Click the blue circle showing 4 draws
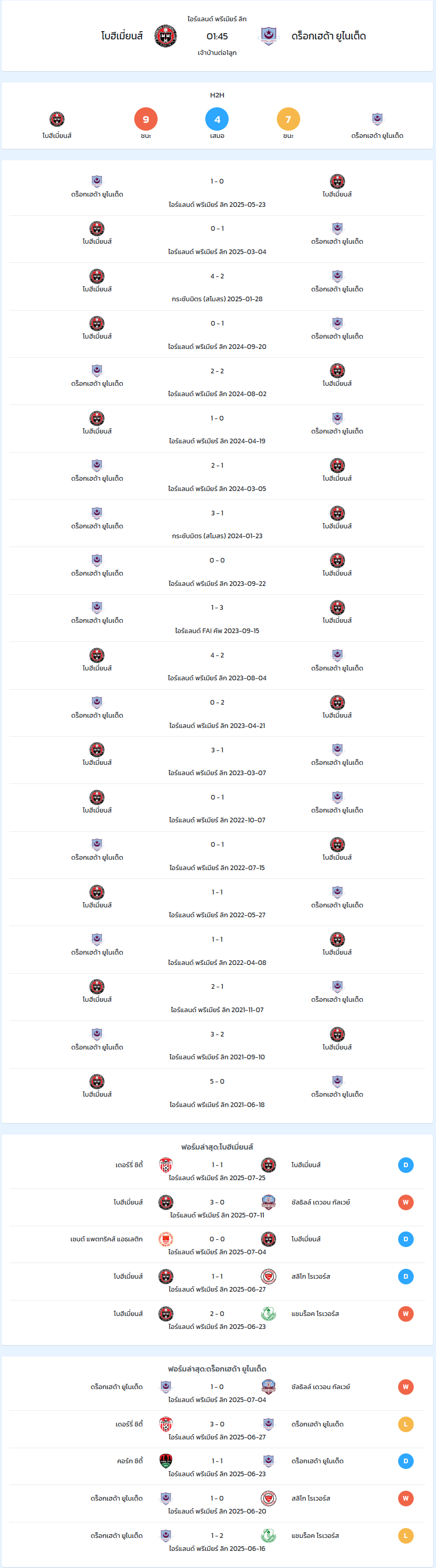 217,119
